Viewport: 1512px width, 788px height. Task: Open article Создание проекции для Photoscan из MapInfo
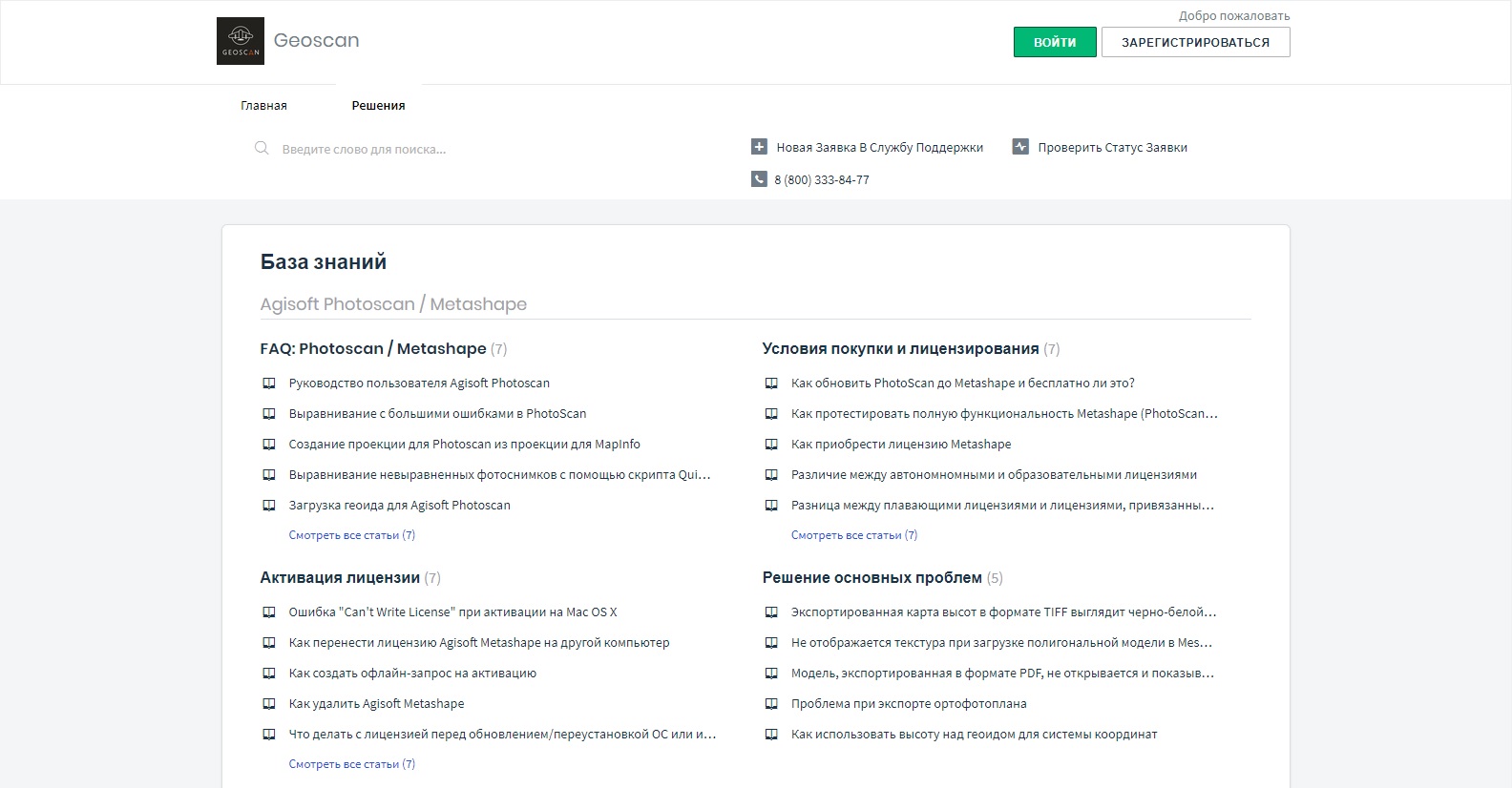[464, 445]
